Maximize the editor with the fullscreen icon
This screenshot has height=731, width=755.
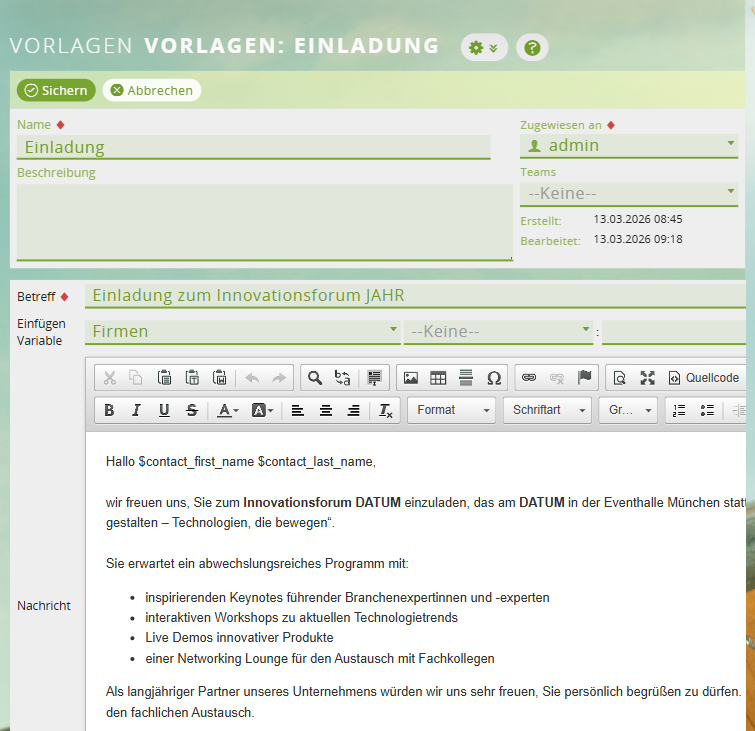click(647, 378)
